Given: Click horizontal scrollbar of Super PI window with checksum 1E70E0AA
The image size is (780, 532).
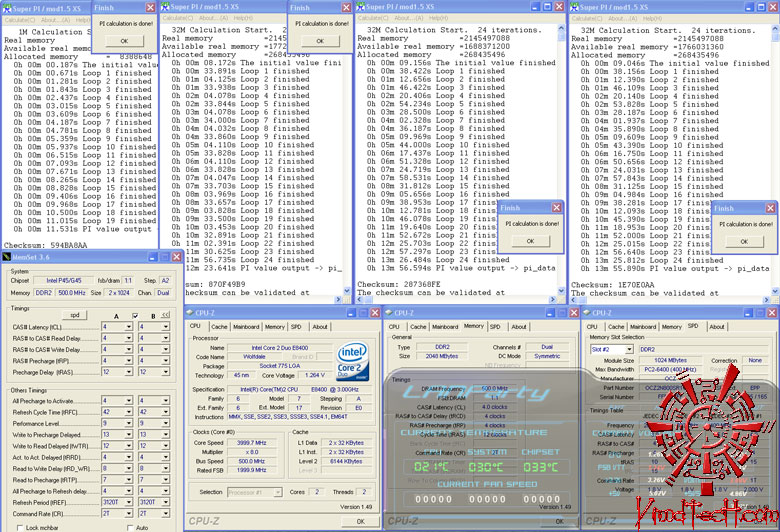Looking at the screenshot, I should coord(670,300).
